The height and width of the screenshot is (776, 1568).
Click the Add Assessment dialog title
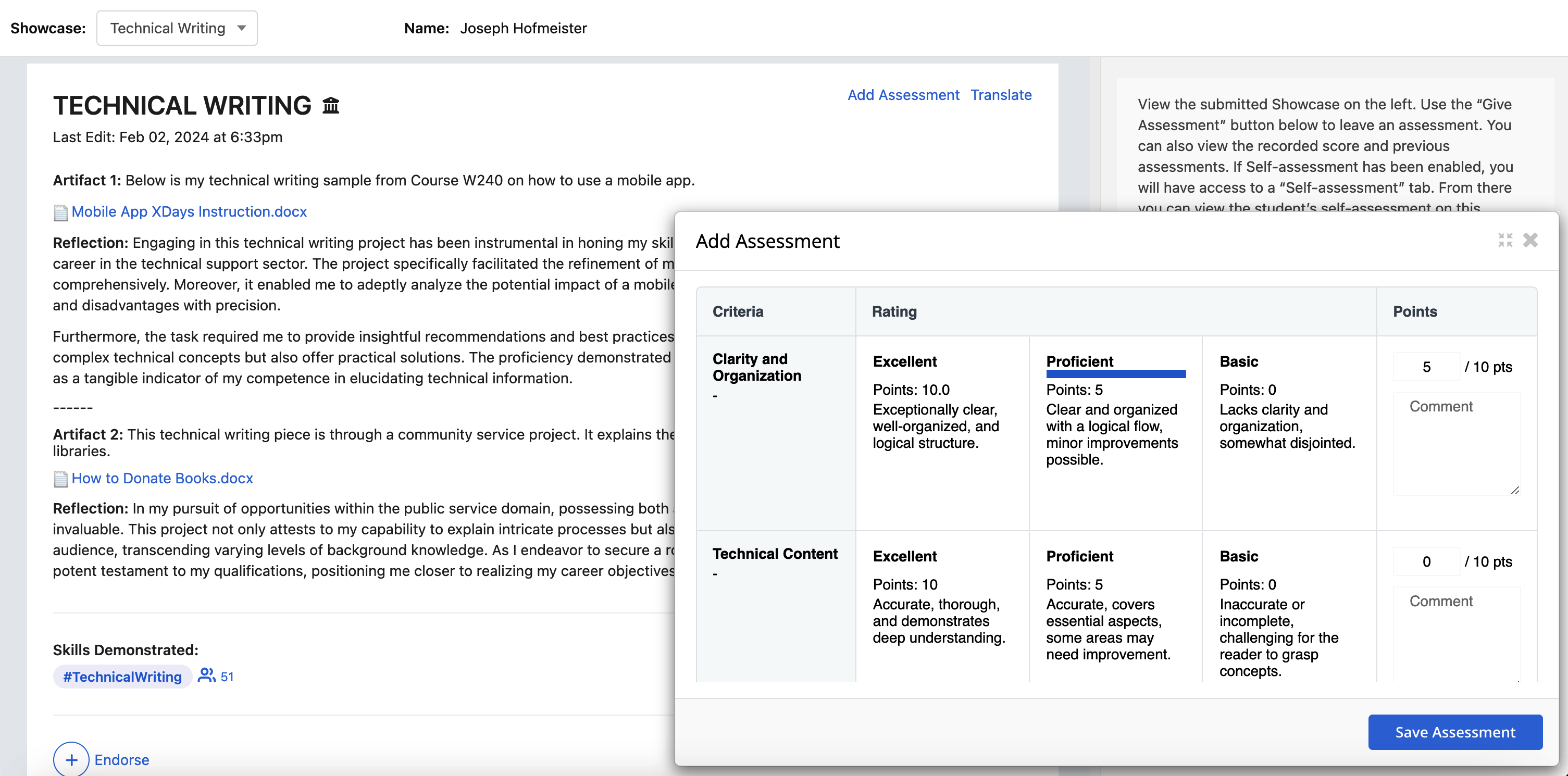(767, 241)
